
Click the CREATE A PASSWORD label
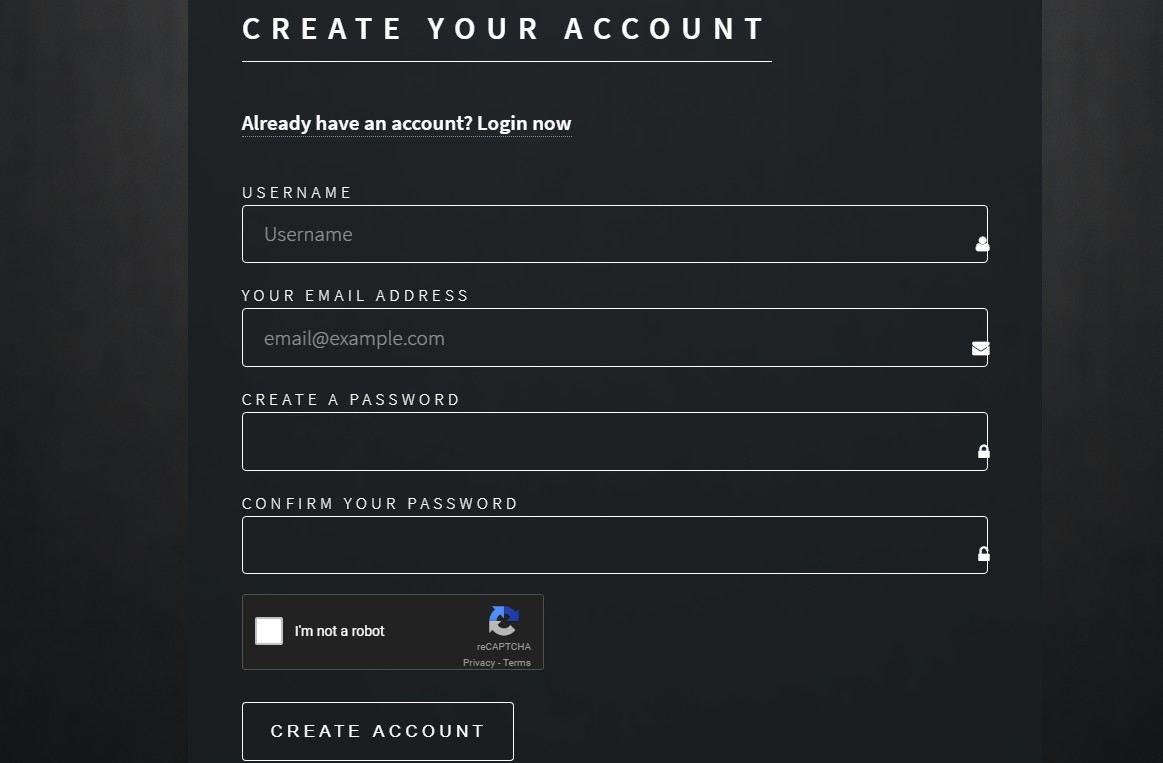point(351,400)
